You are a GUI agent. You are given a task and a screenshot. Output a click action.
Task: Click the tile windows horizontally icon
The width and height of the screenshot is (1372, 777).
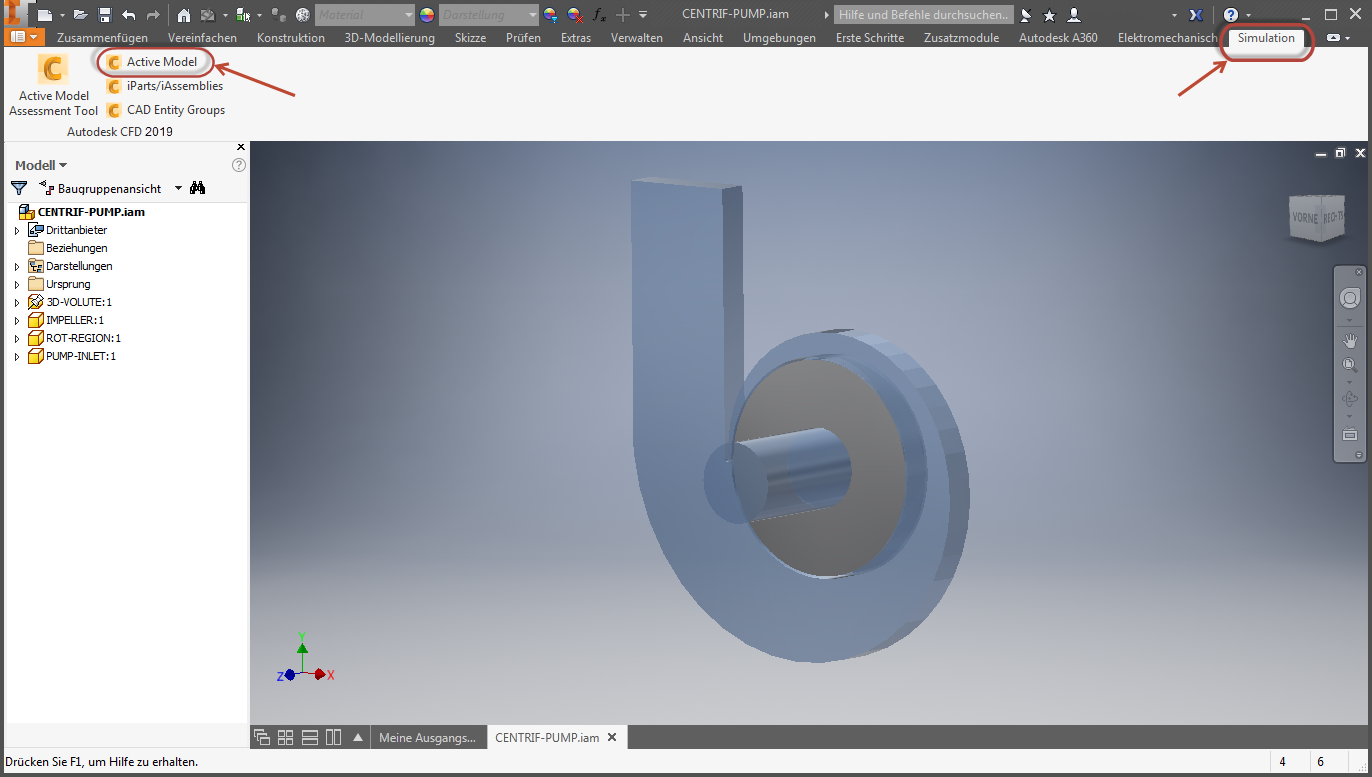click(x=309, y=737)
